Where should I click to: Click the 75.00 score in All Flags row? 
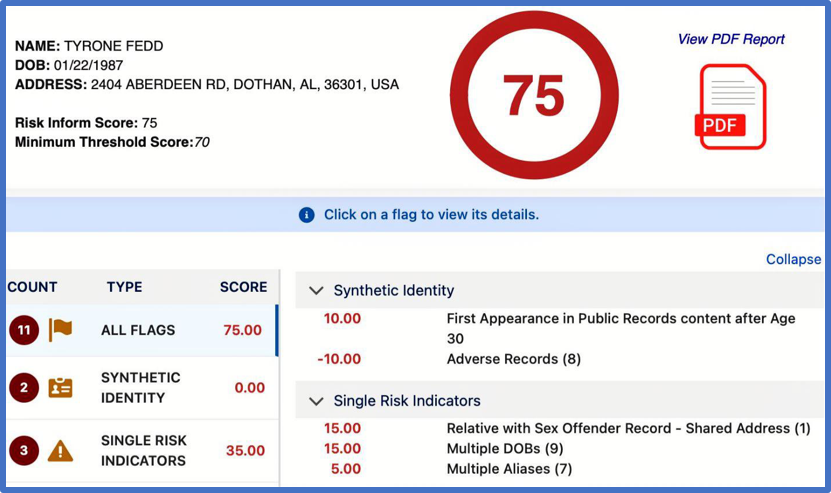(242, 330)
